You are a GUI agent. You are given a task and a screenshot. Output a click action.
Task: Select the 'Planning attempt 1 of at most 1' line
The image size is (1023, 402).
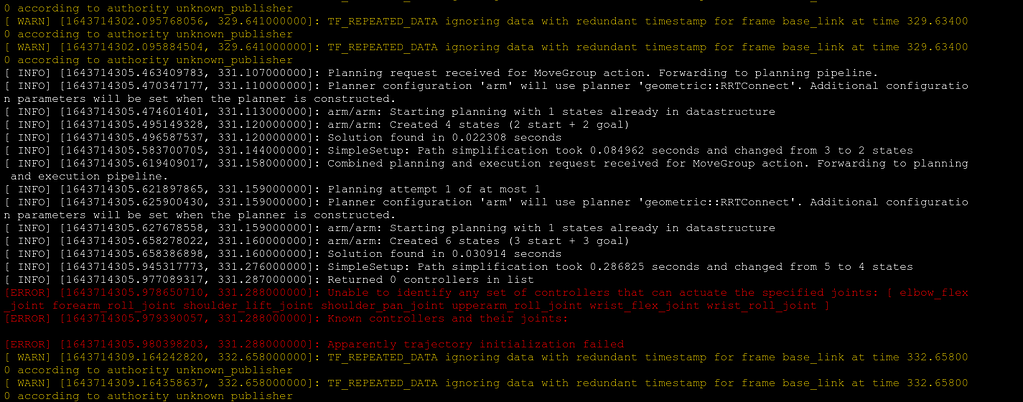(x=273, y=189)
